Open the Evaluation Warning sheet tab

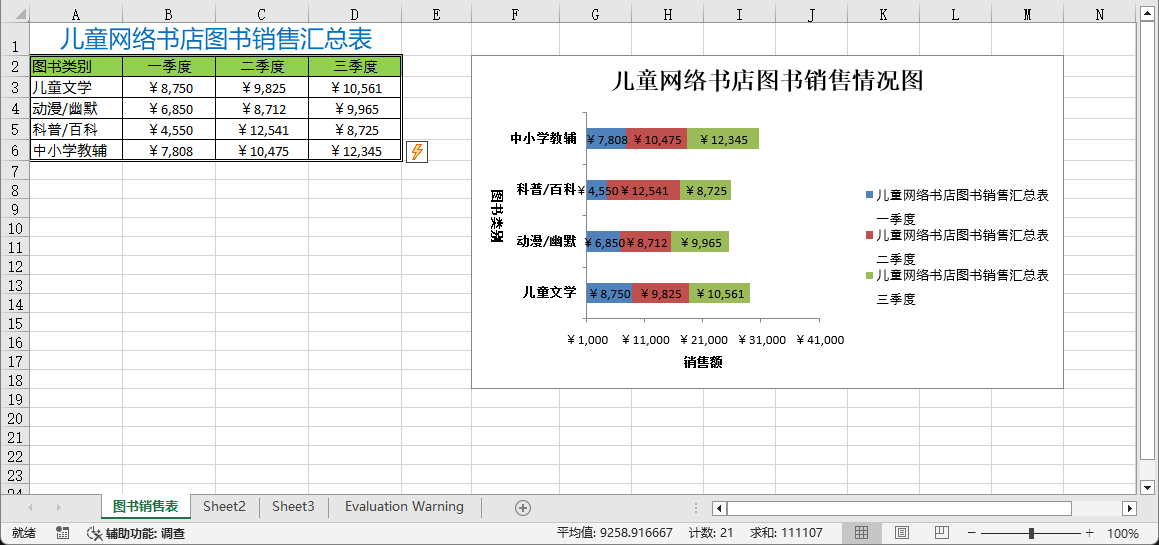(x=404, y=507)
